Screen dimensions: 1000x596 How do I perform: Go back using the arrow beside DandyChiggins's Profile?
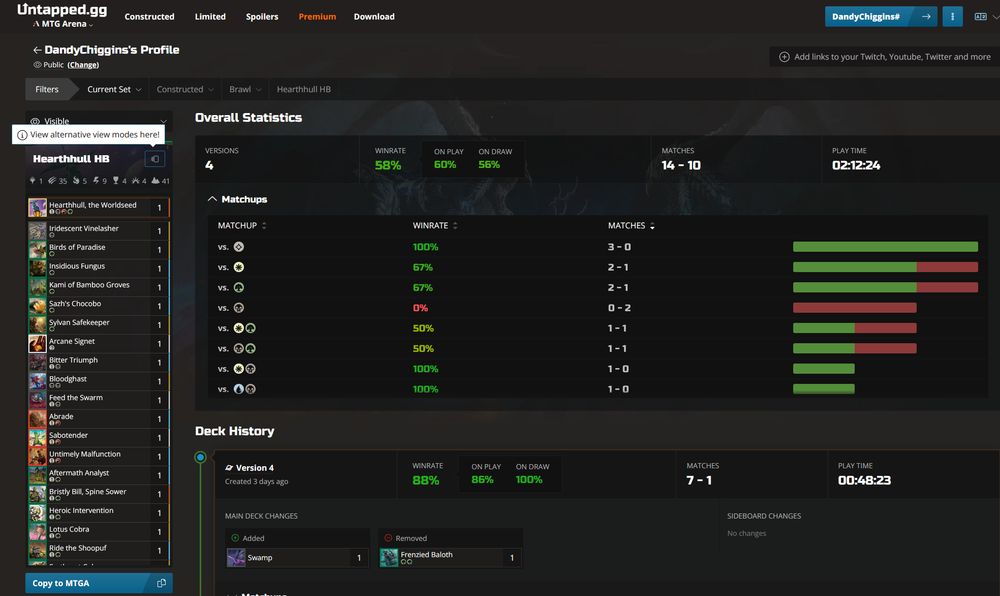[37, 50]
